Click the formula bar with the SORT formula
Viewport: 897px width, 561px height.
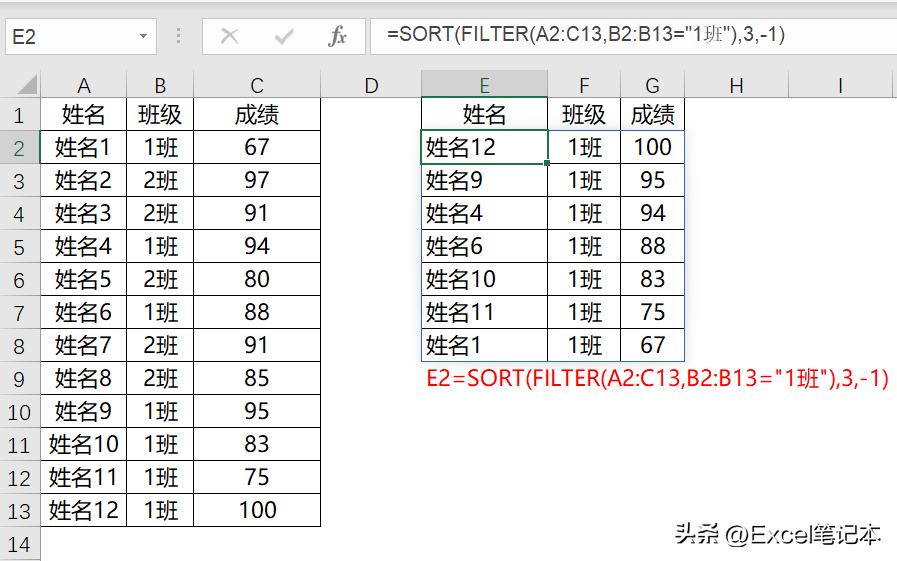(x=633, y=36)
